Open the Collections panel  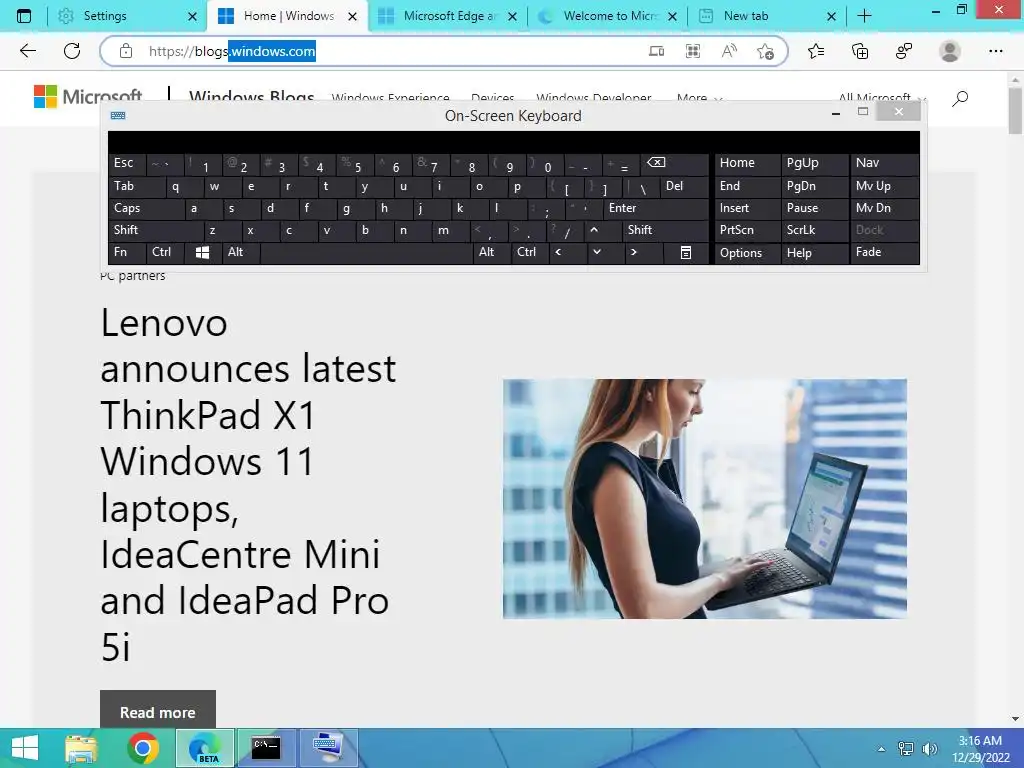860,51
